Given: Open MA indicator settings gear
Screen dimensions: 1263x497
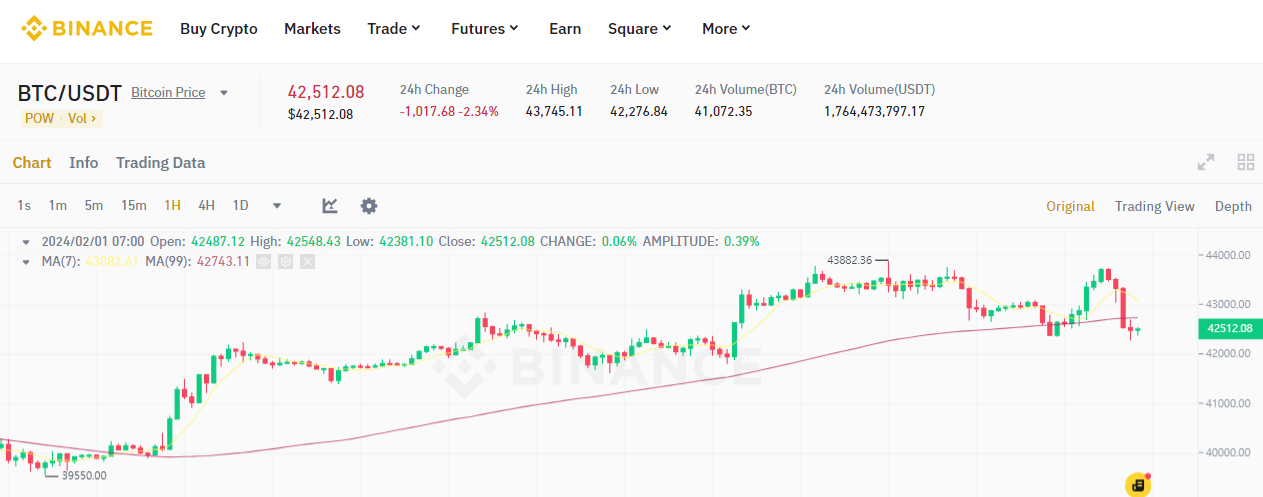Looking at the screenshot, I should (x=286, y=262).
